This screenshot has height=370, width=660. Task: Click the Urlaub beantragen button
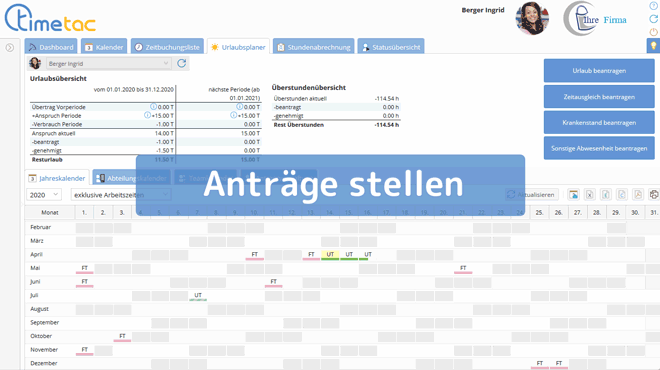(x=599, y=71)
